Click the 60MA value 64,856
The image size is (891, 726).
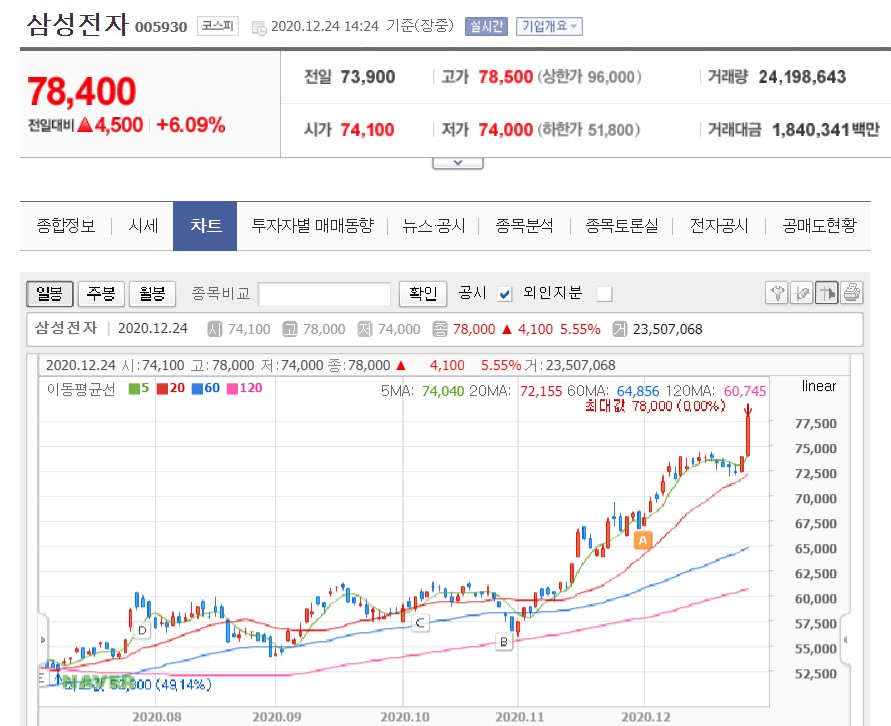tap(638, 391)
